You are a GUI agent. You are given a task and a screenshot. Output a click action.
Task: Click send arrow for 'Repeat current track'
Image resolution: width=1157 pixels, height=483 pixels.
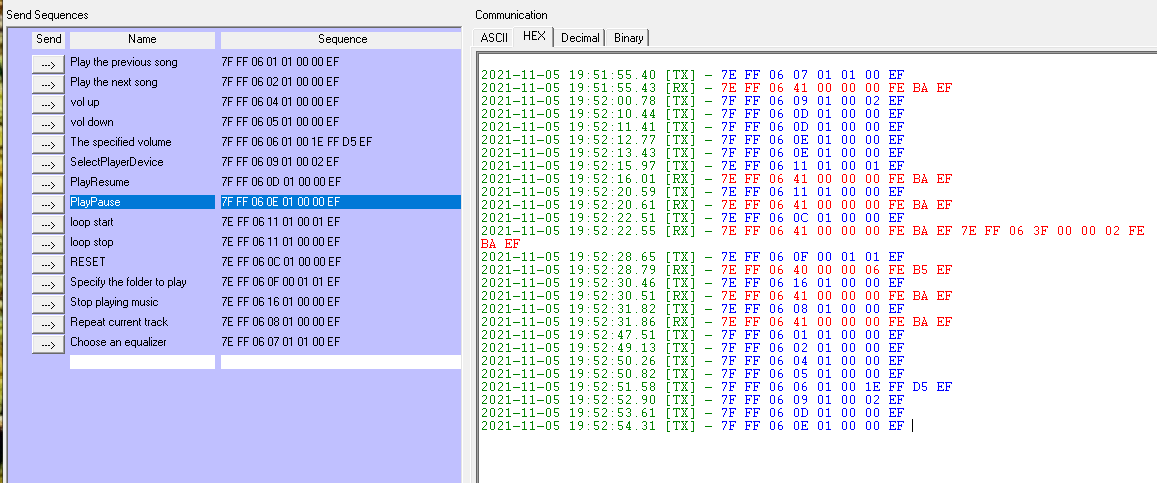(x=48, y=322)
